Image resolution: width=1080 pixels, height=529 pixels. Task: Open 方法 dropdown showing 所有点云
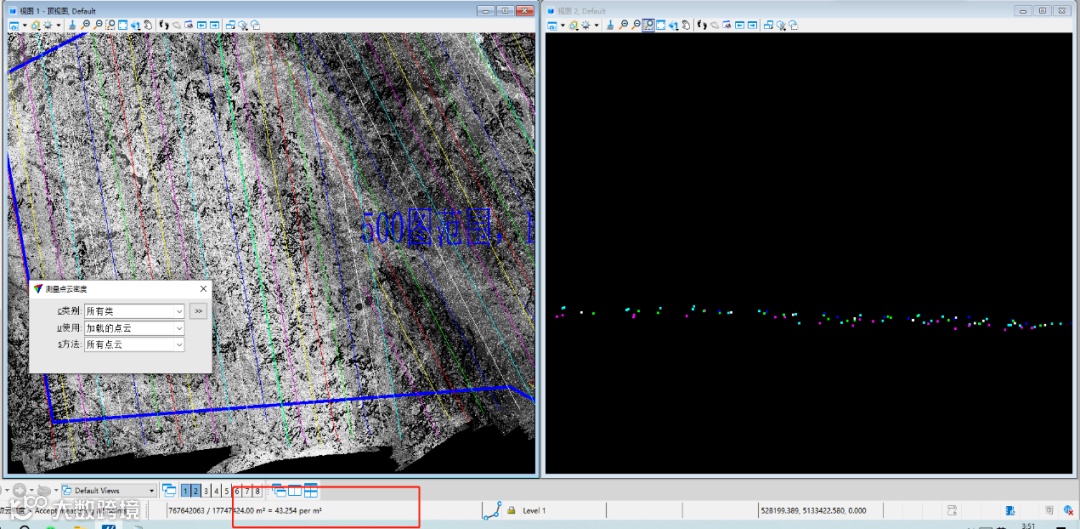tap(134, 344)
